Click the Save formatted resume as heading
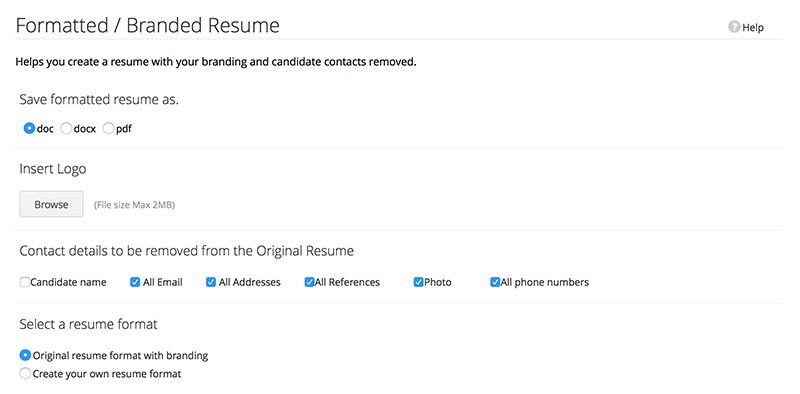This screenshot has height=394, width=800. click(x=99, y=99)
